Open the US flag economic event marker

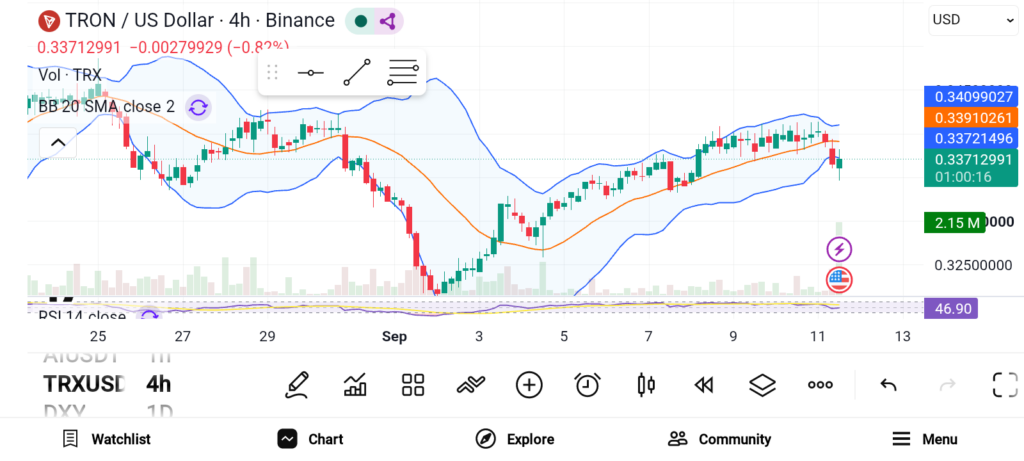click(x=839, y=280)
